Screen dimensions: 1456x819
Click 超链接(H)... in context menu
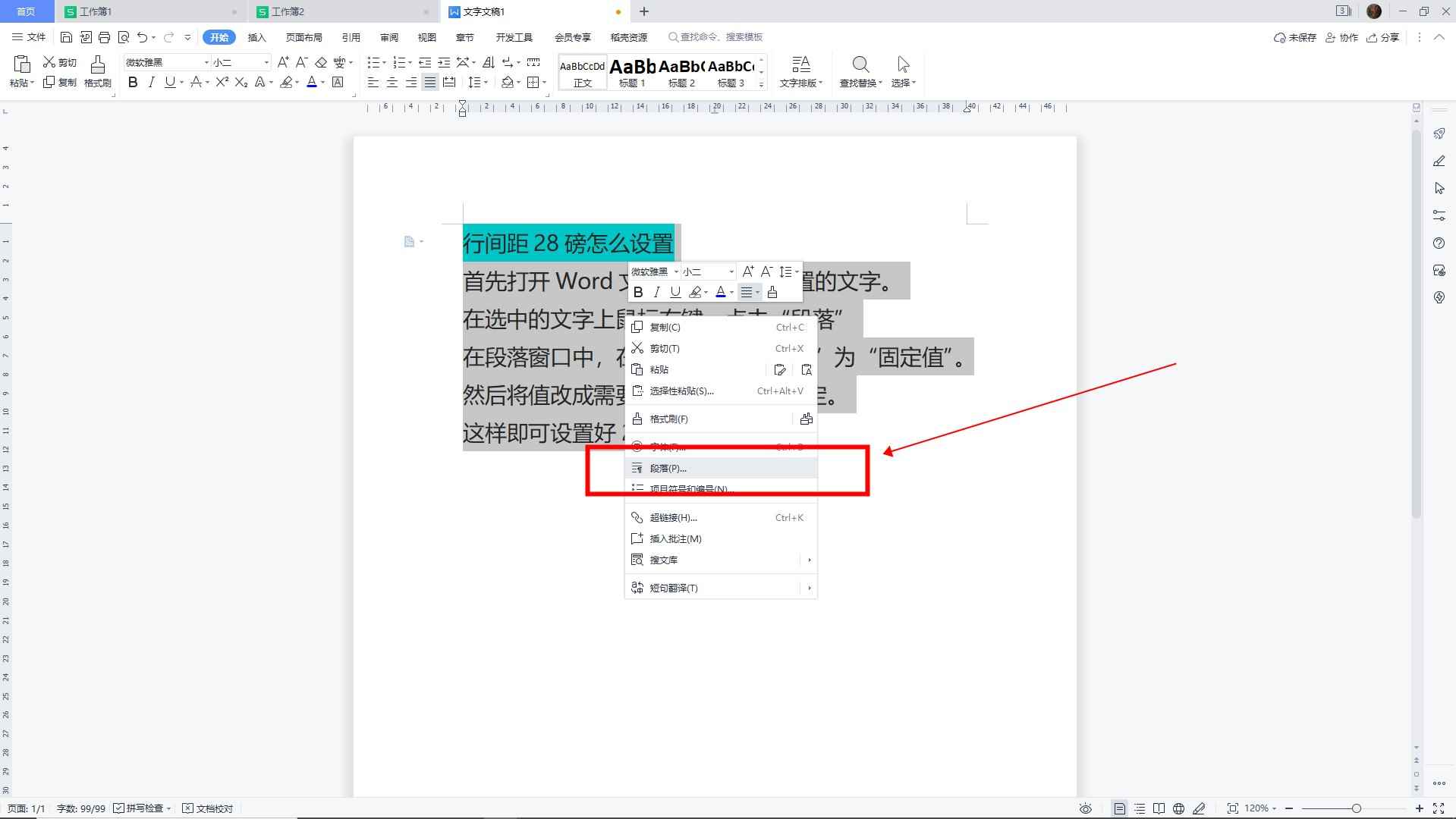coord(673,518)
